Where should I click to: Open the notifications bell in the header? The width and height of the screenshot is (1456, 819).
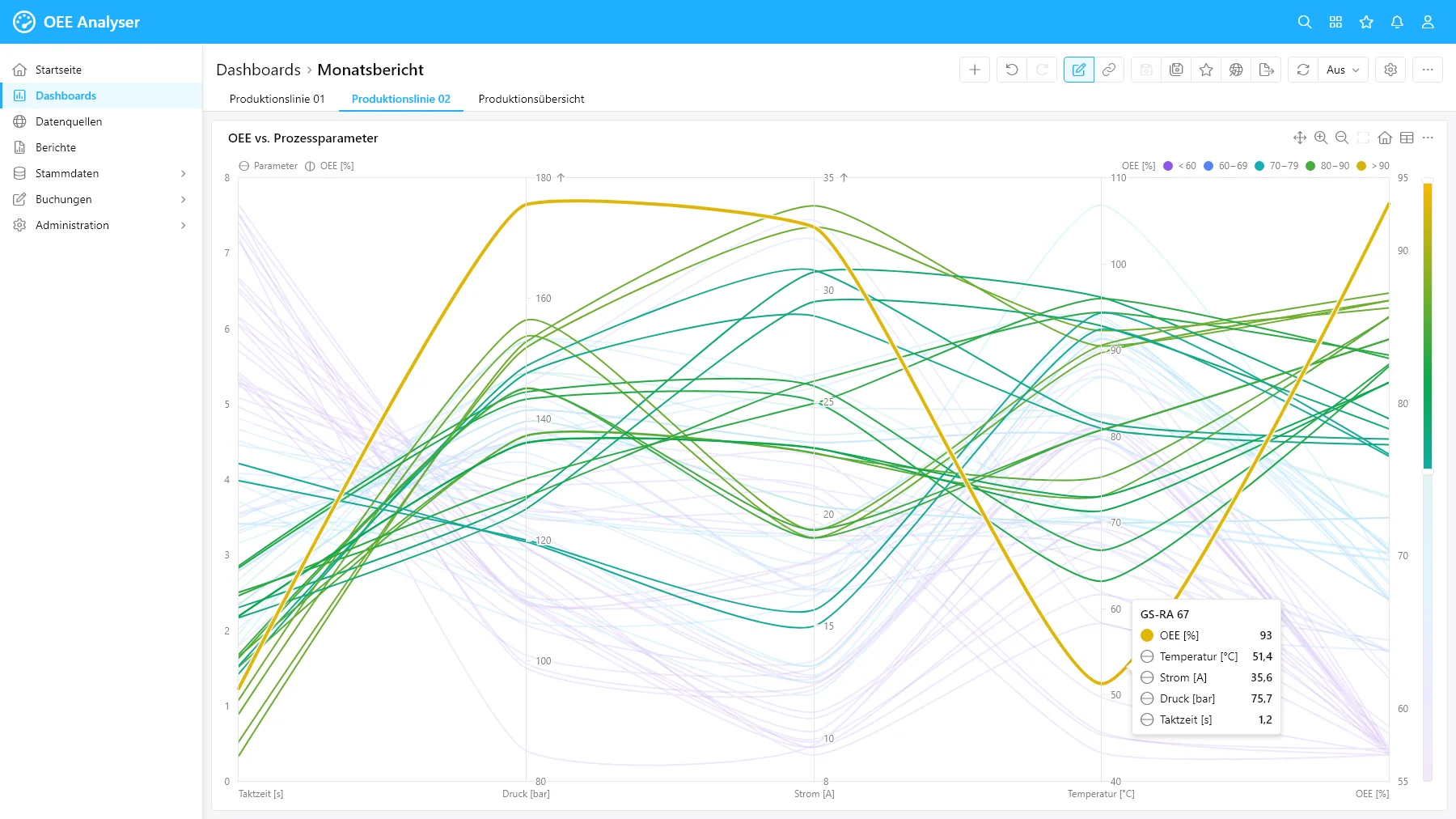click(1397, 22)
